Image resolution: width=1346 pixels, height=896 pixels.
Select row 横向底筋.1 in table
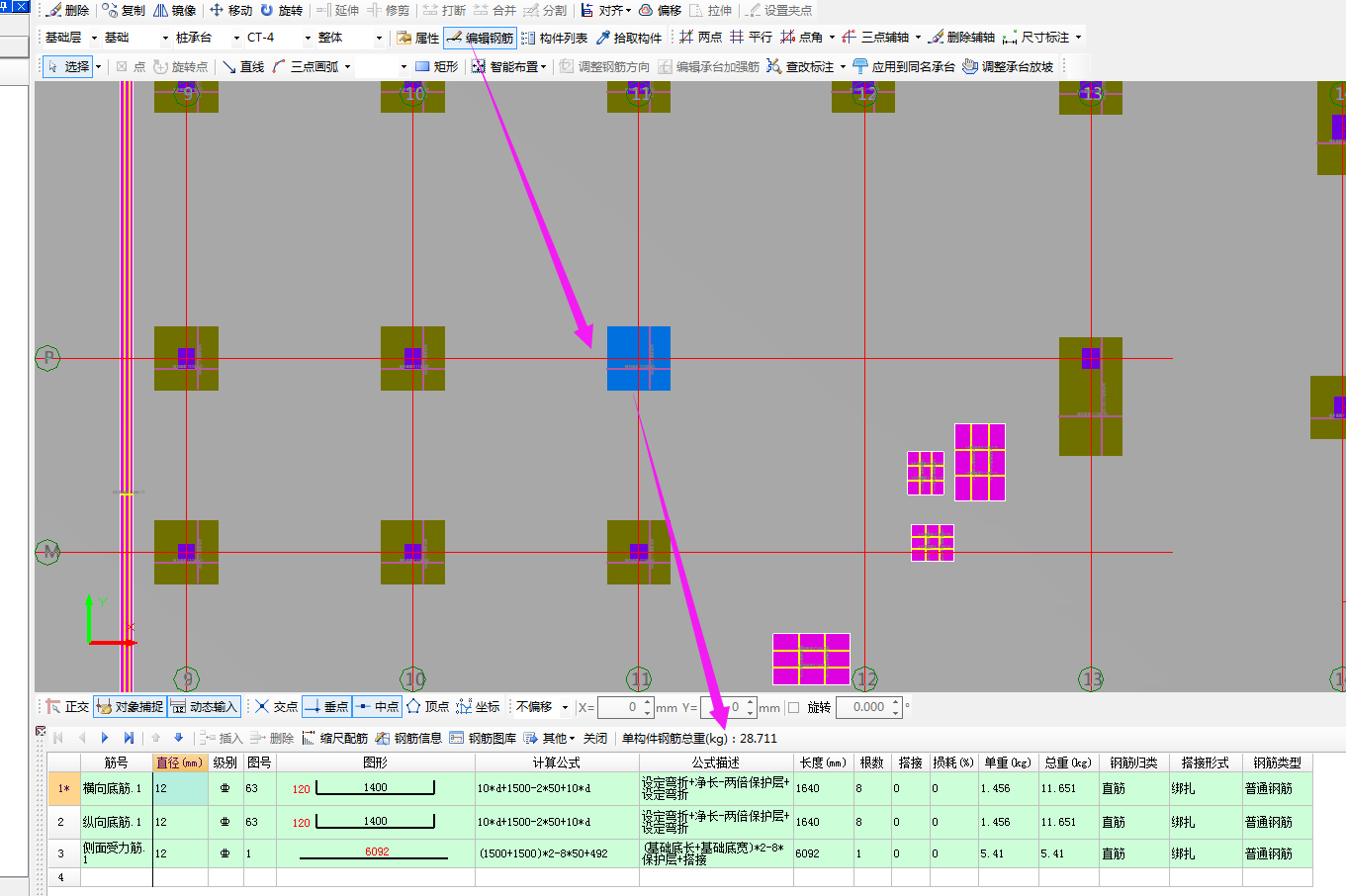tap(679, 788)
